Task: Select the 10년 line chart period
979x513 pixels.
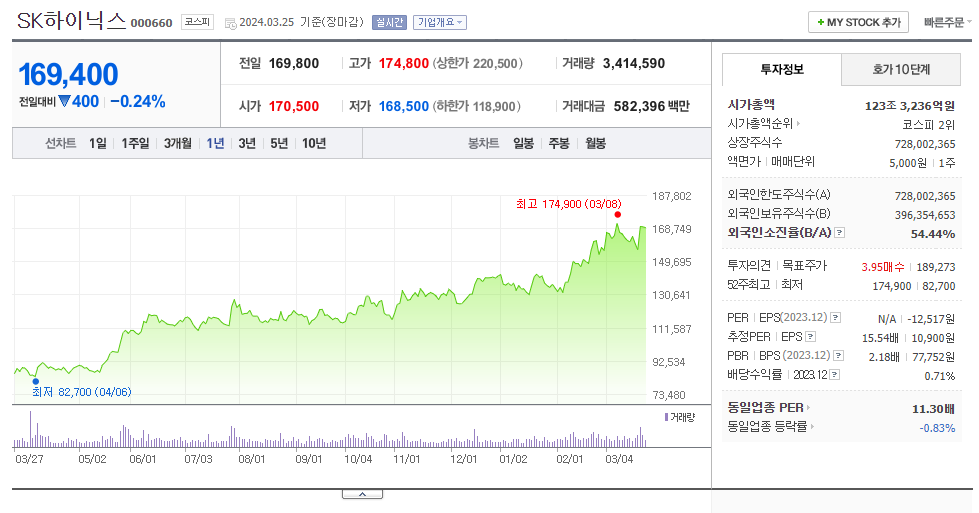Action: tap(314, 144)
